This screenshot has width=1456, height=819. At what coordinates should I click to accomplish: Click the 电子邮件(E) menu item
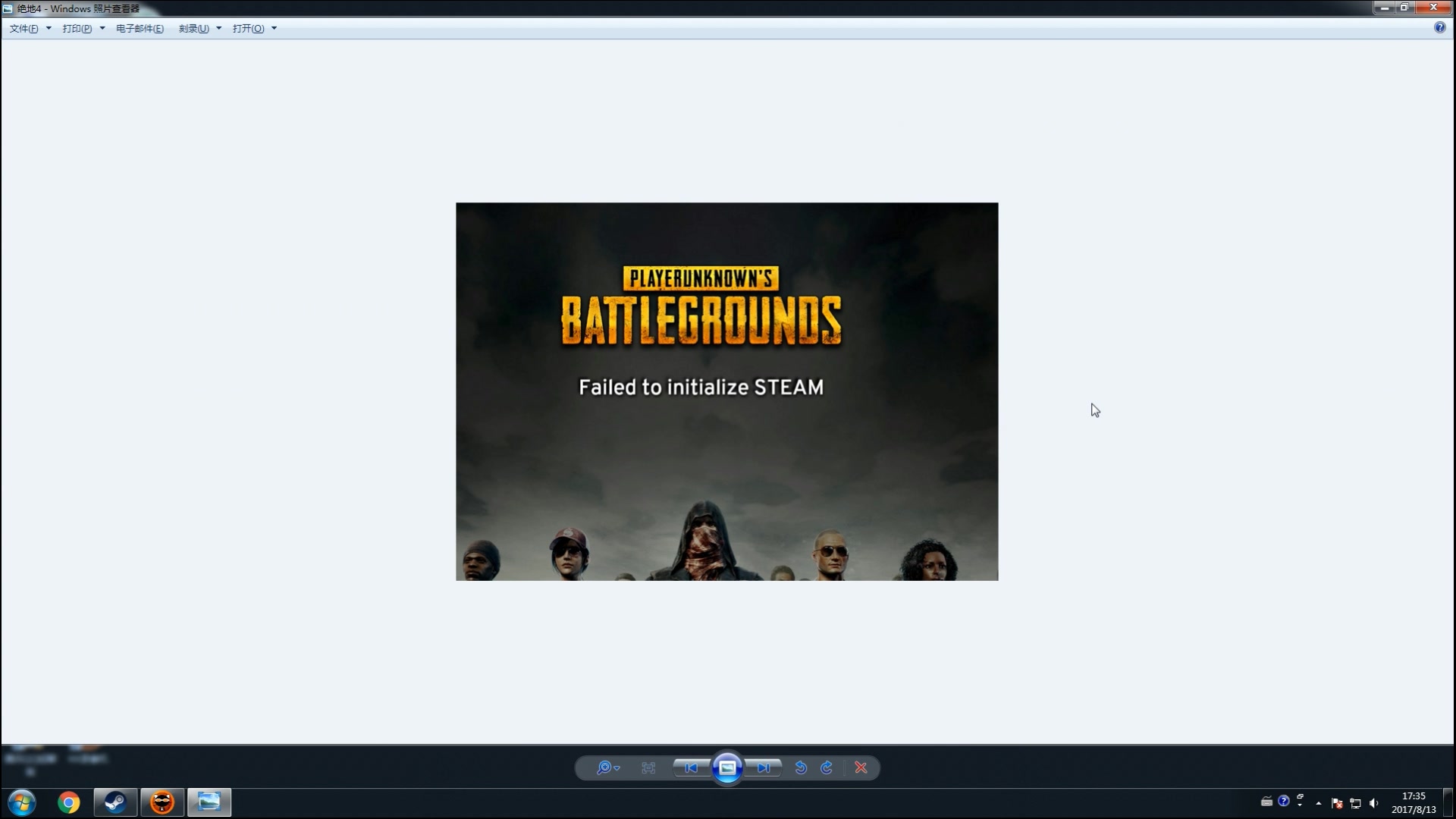[x=140, y=29]
